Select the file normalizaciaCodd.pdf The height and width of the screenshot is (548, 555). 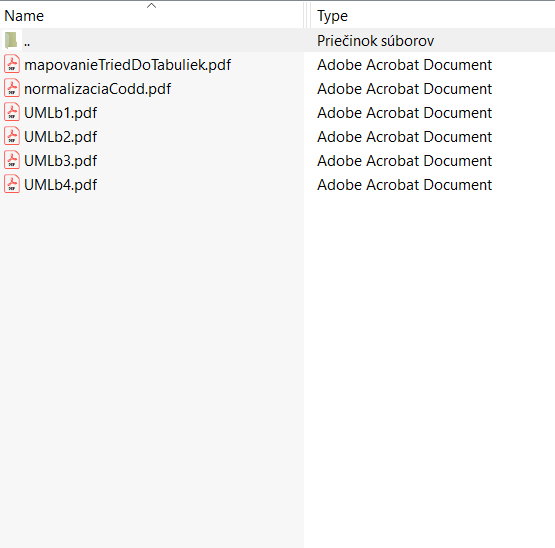(x=97, y=89)
